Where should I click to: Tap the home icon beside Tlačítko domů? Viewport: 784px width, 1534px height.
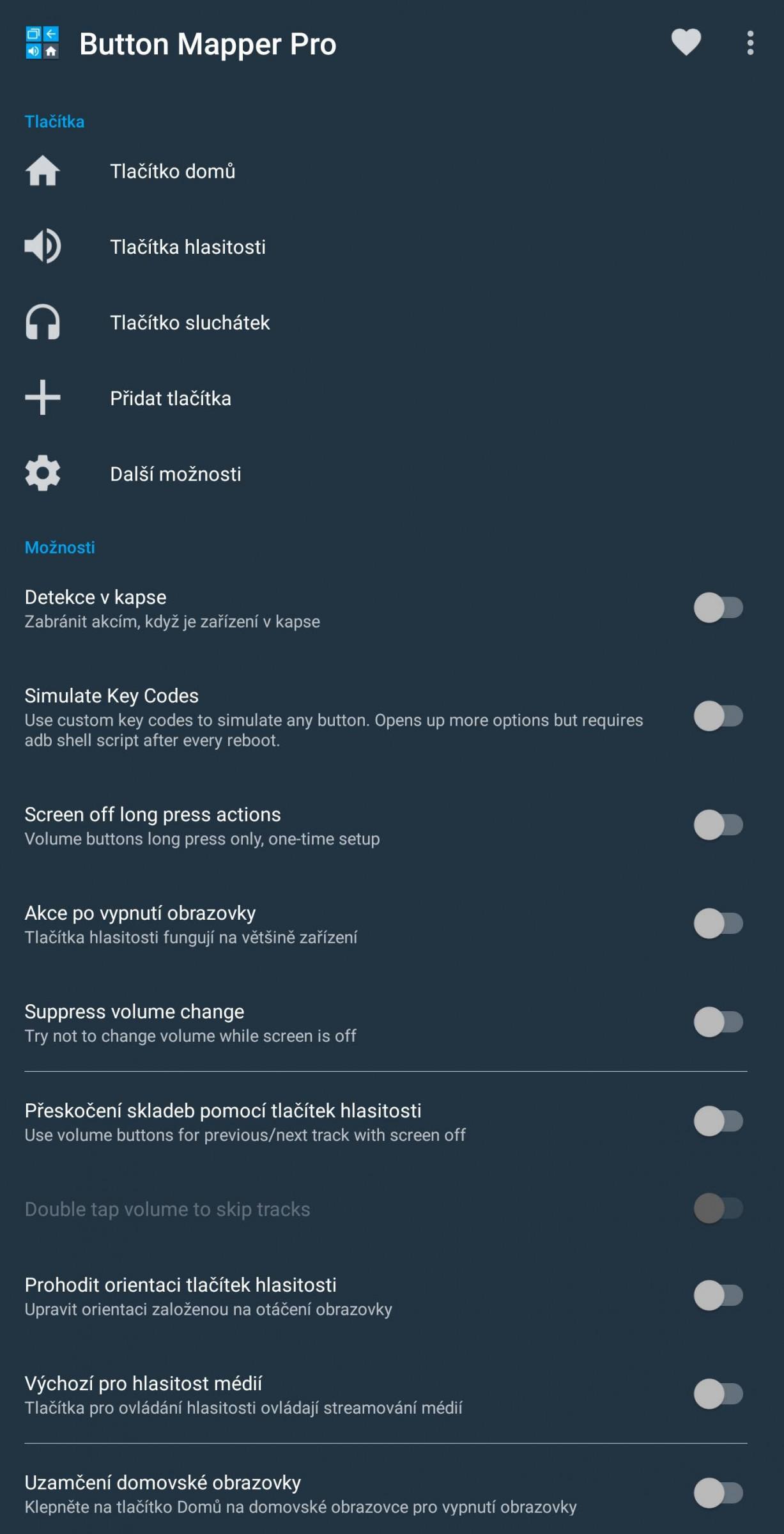[42, 171]
